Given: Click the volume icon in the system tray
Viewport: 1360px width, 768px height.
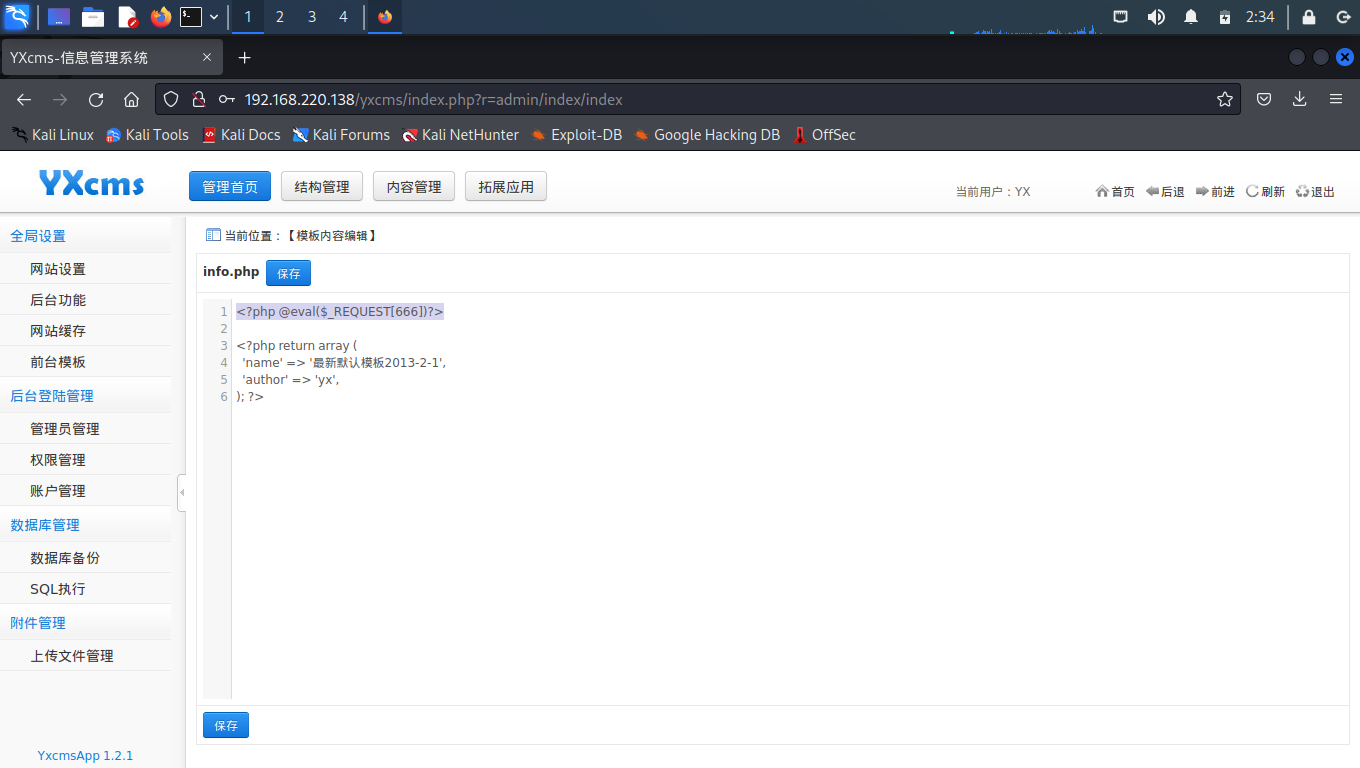Looking at the screenshot, I should (x=1156, y=17).
